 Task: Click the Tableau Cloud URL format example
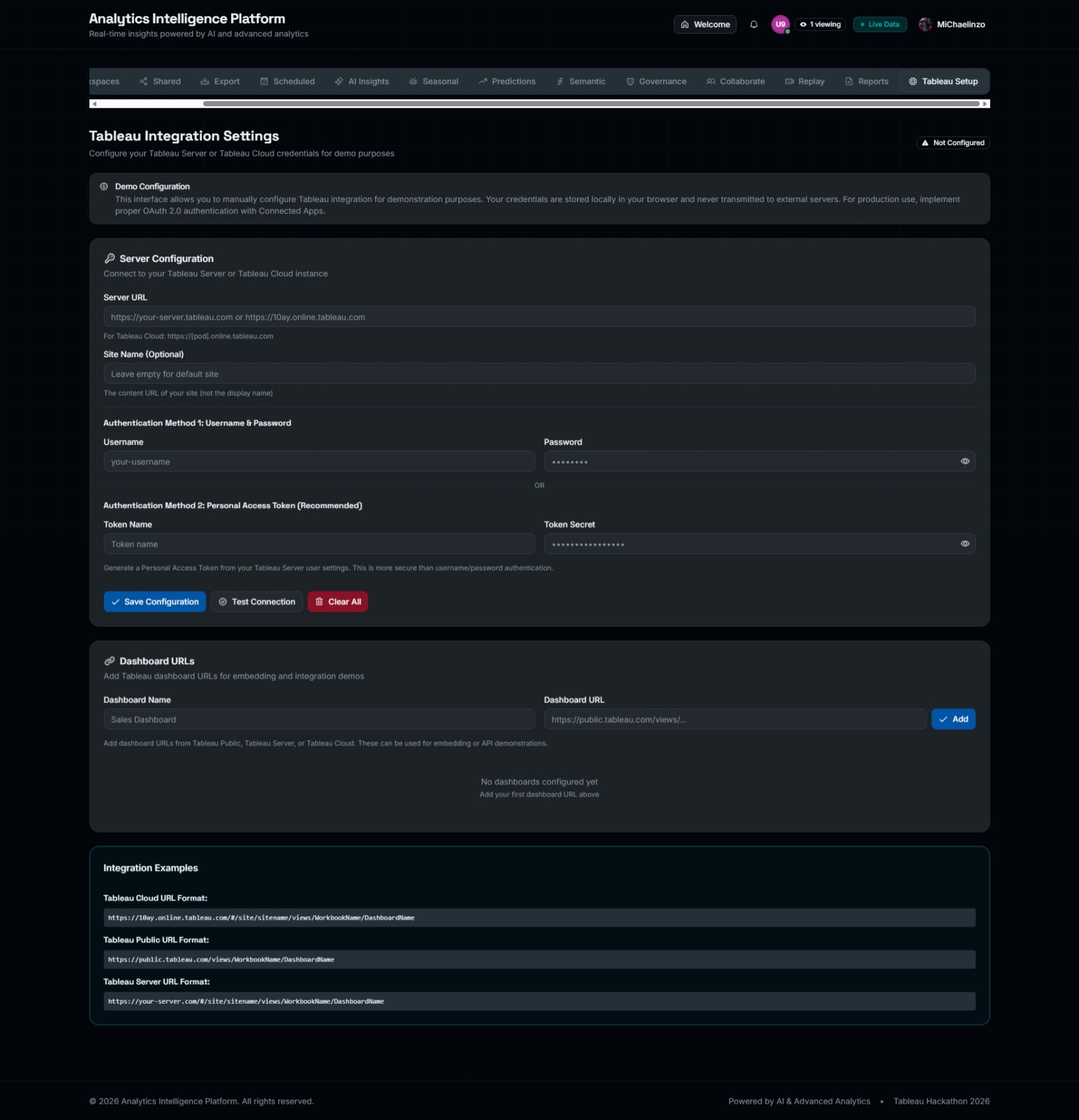click(x=539, y=918)
